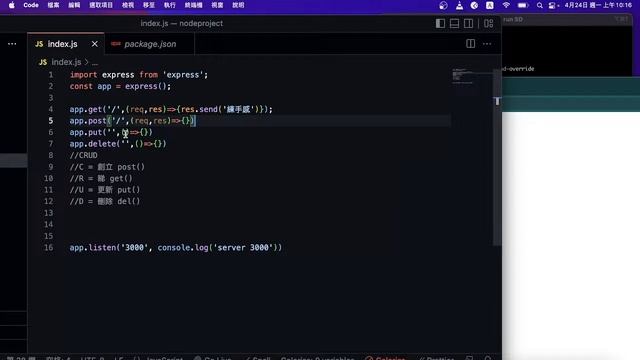
Task: Toggle the secondary side bar layout icon
Action: (469, 24)
